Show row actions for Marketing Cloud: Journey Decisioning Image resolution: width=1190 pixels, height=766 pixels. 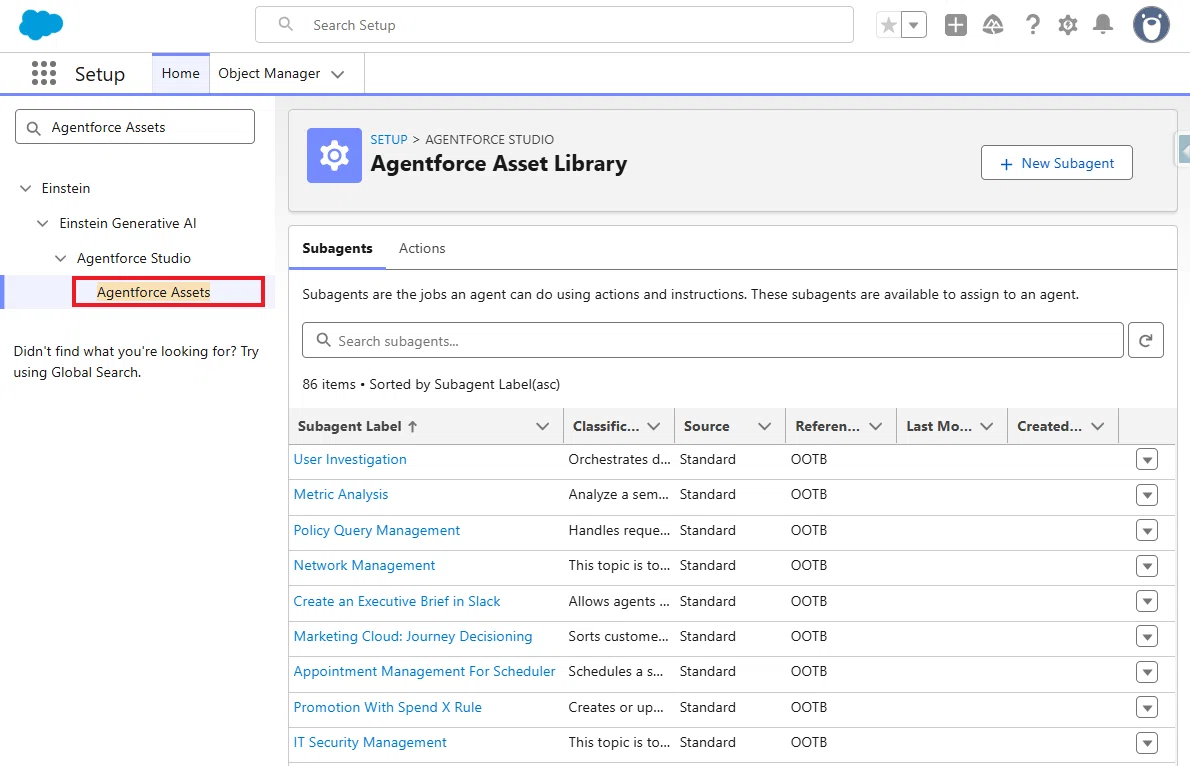click(1147, 636)
